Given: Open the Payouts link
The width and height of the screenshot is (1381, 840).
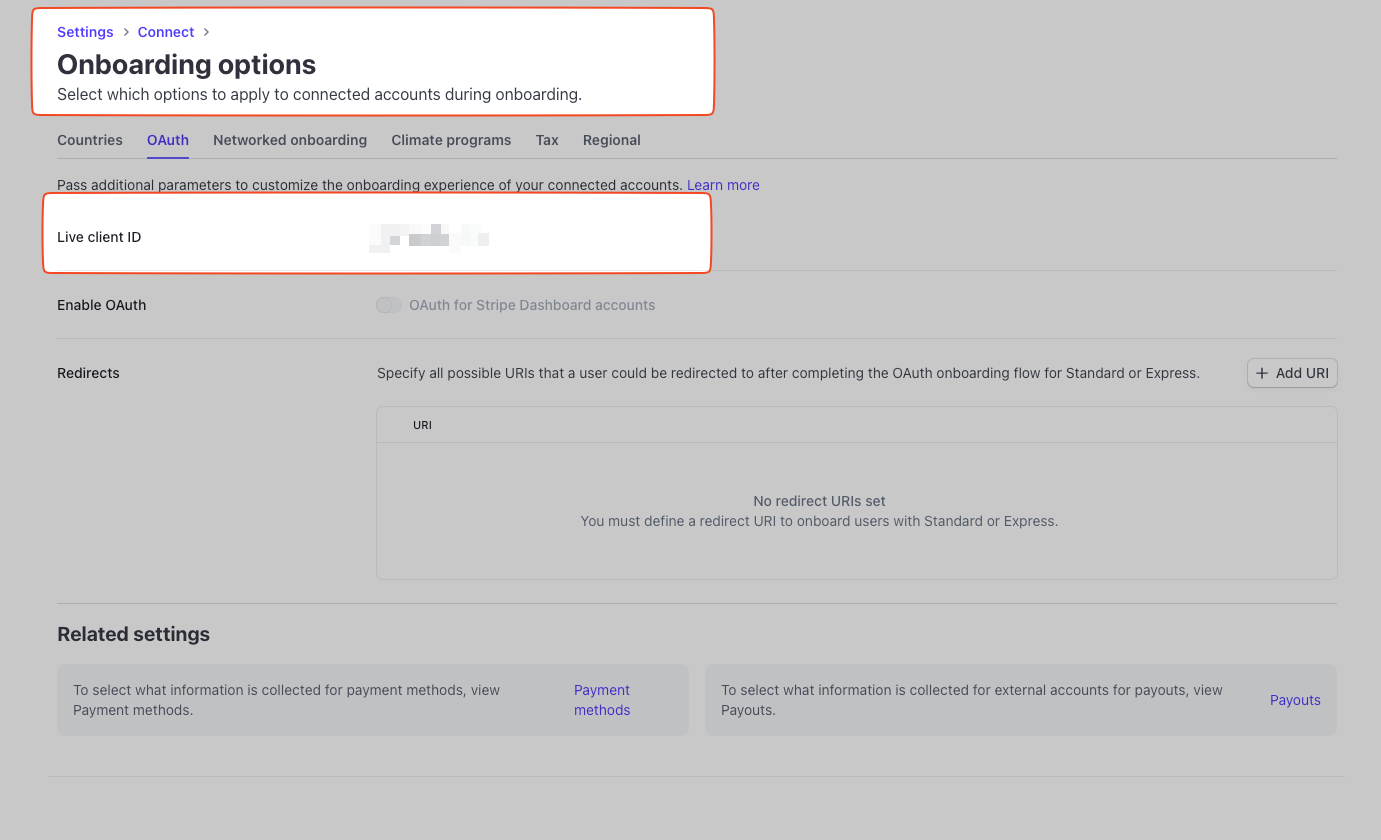Looking at the screenshot, I should pyautogui.click(x=1295, y=700).
